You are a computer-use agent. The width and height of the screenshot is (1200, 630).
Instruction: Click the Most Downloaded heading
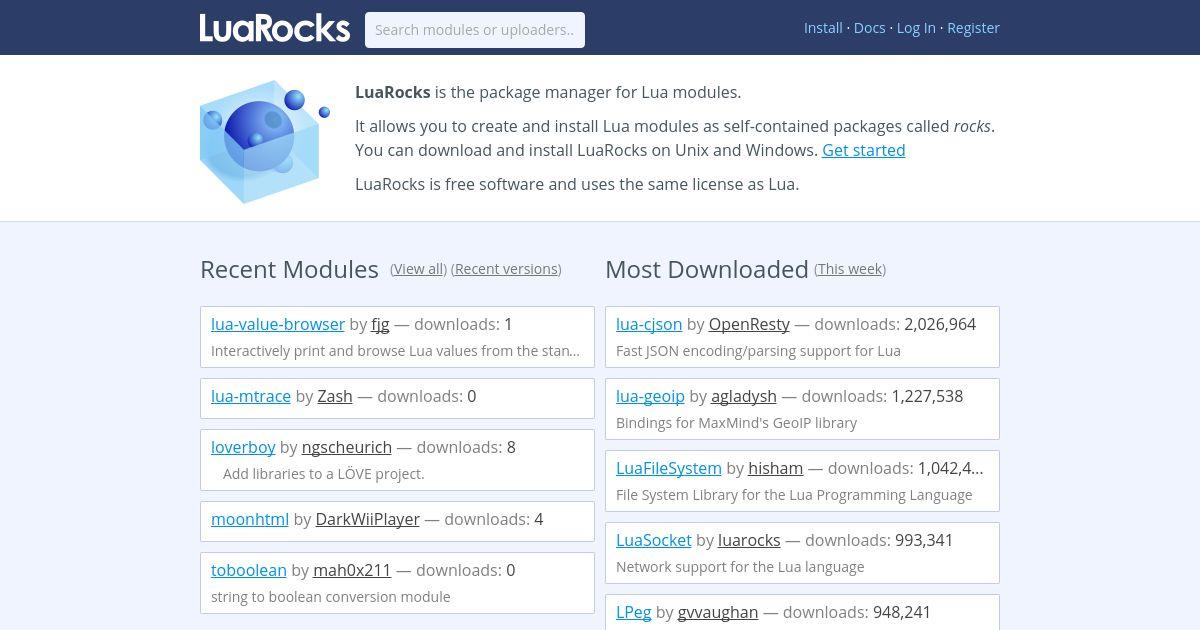click(x=707, y=269)
